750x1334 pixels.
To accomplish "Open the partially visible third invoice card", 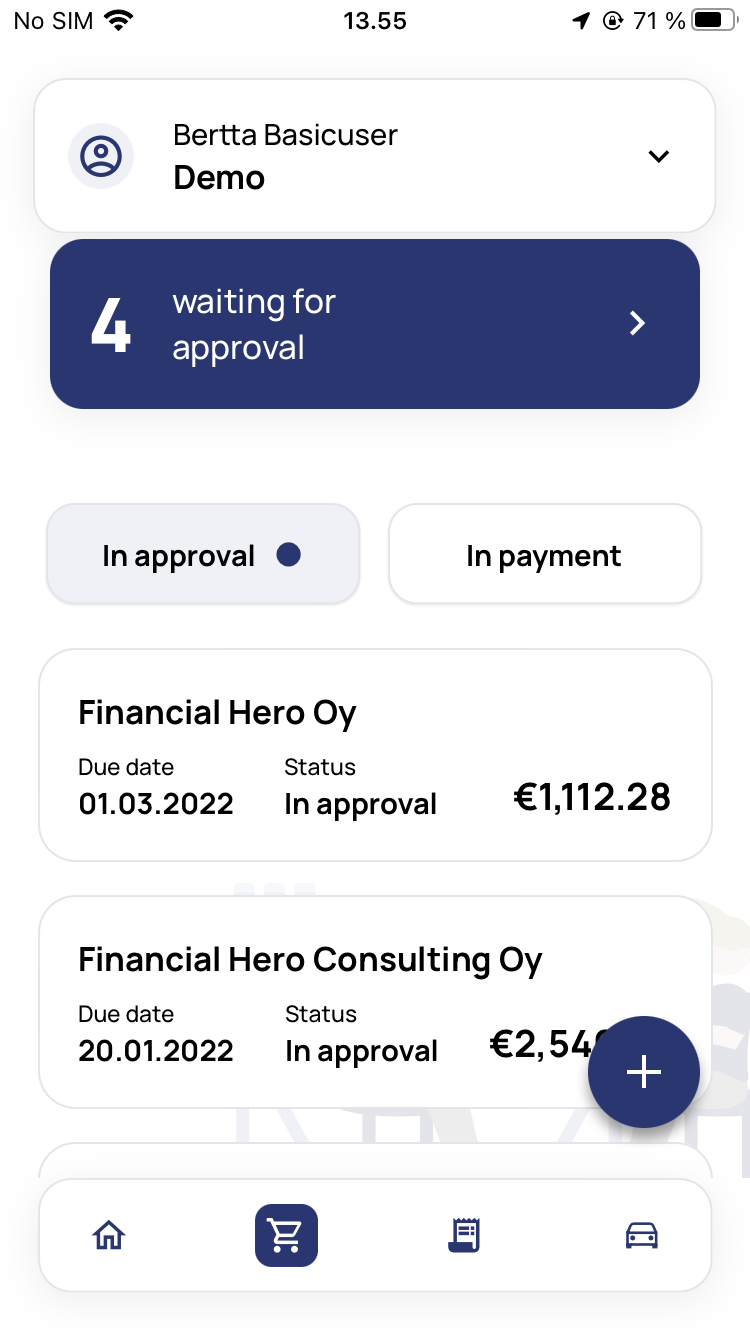I will click(x=375, y=1162).
